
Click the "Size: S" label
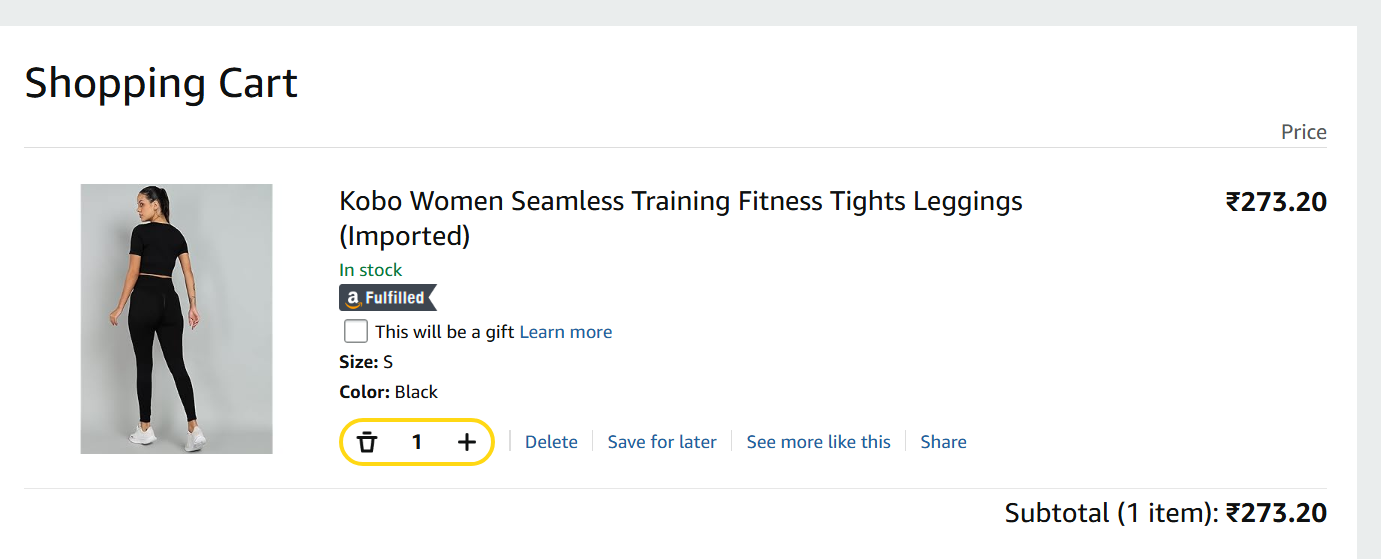pos(366,362)
